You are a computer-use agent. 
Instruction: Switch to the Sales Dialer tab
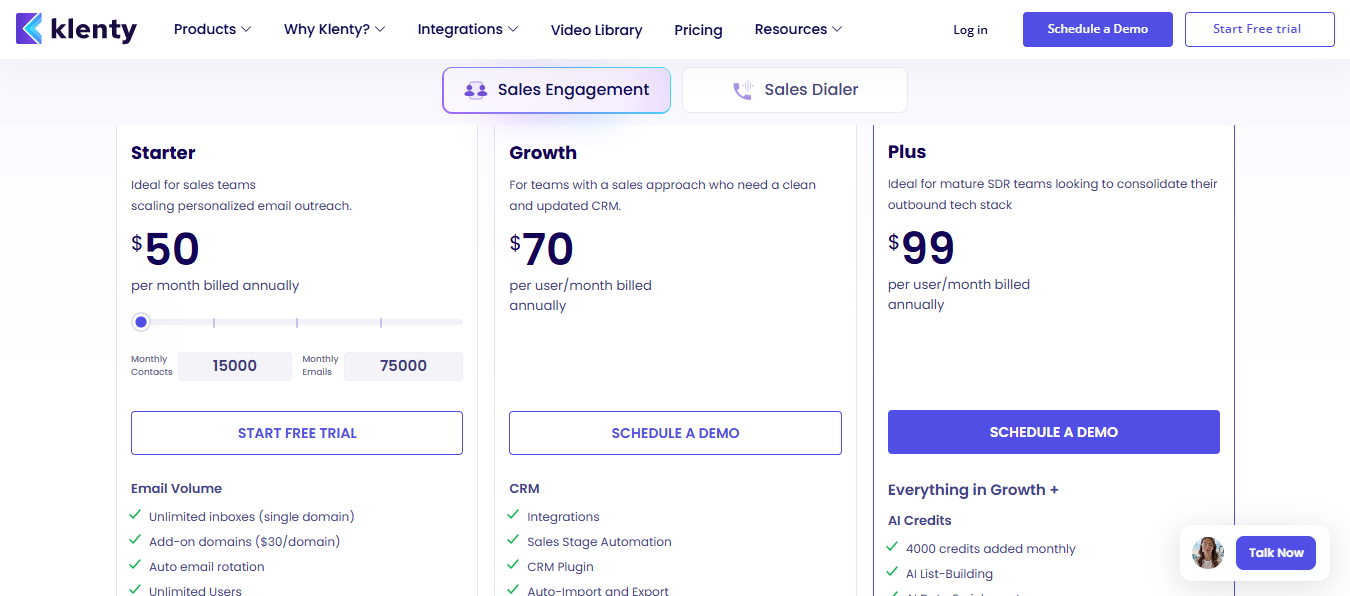pyautogui.click(x=795, y=90)
